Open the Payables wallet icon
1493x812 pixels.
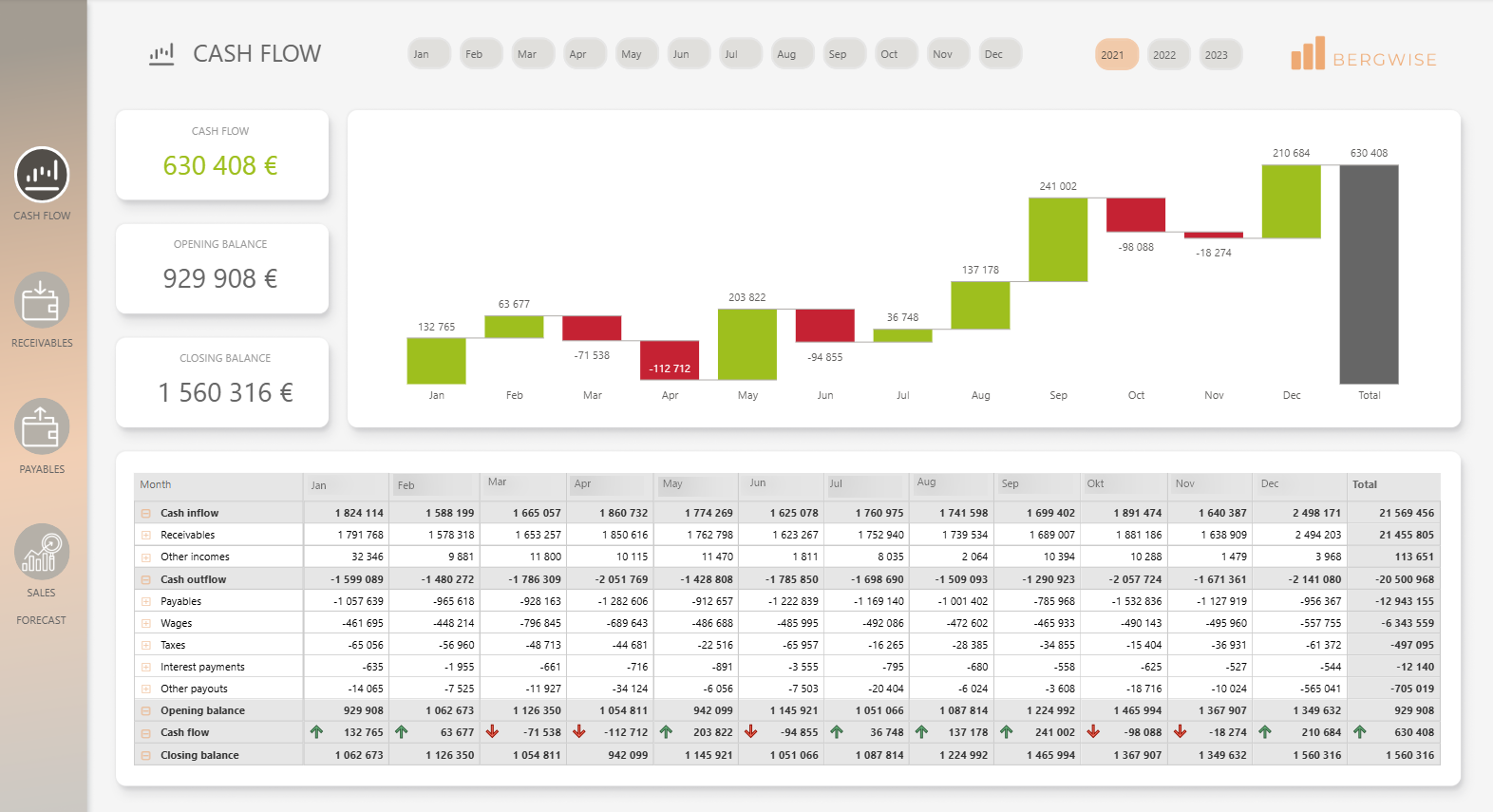pyautogui.click(x=42, y=427)
